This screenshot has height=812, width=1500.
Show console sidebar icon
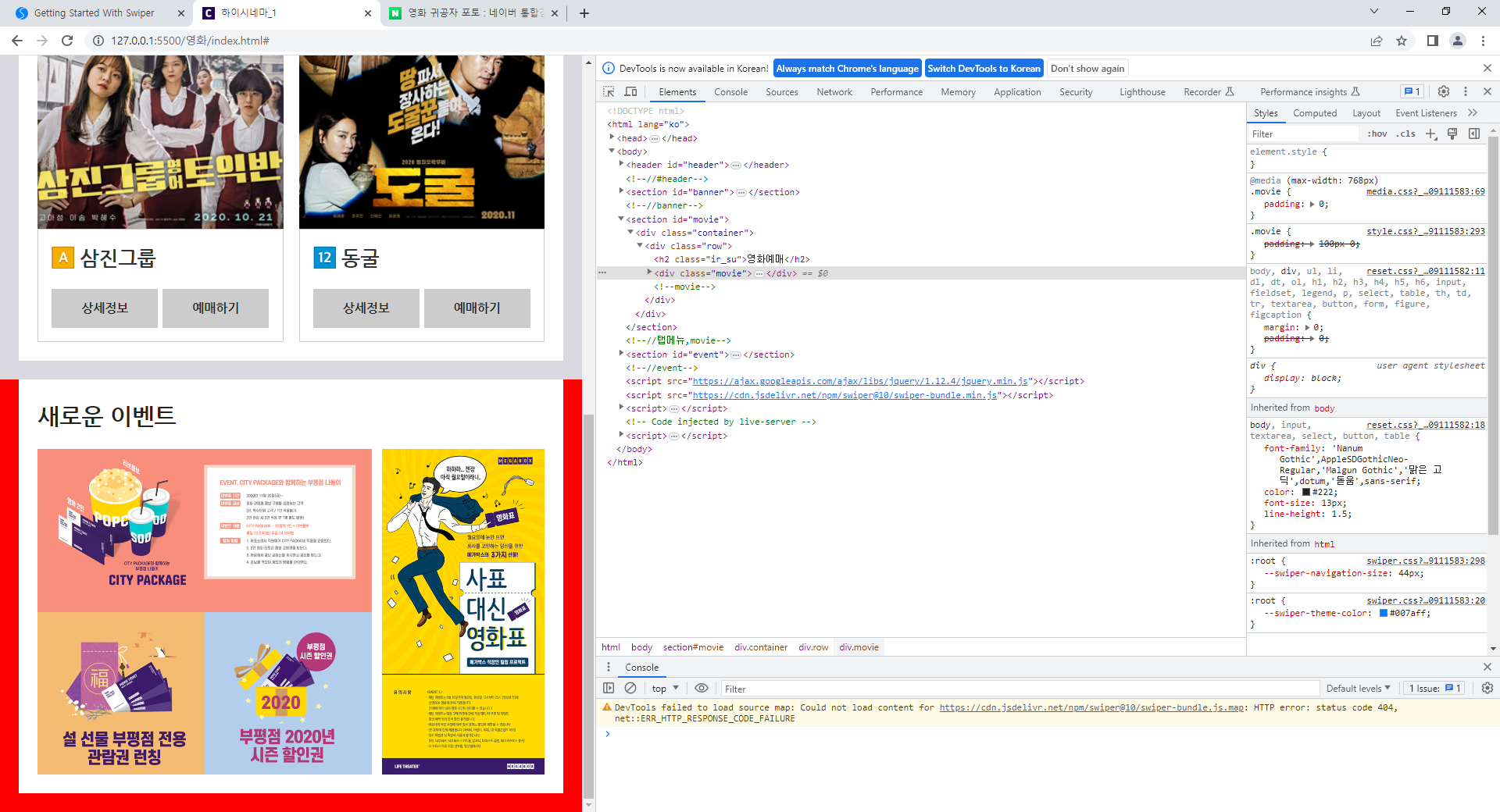click(x=609, y=689)
